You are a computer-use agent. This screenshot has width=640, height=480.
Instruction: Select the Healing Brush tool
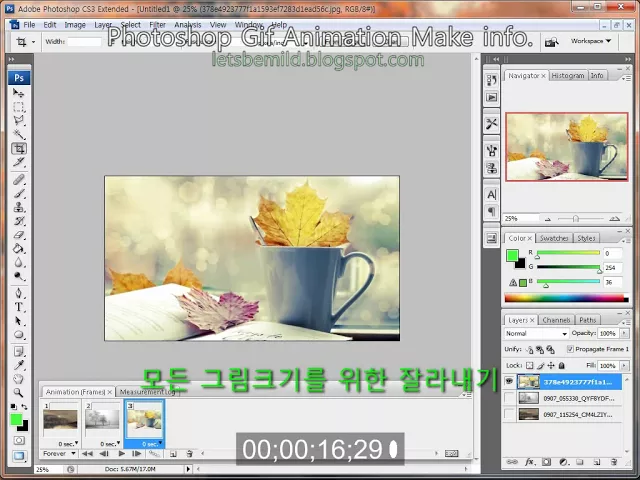[18, 180]
